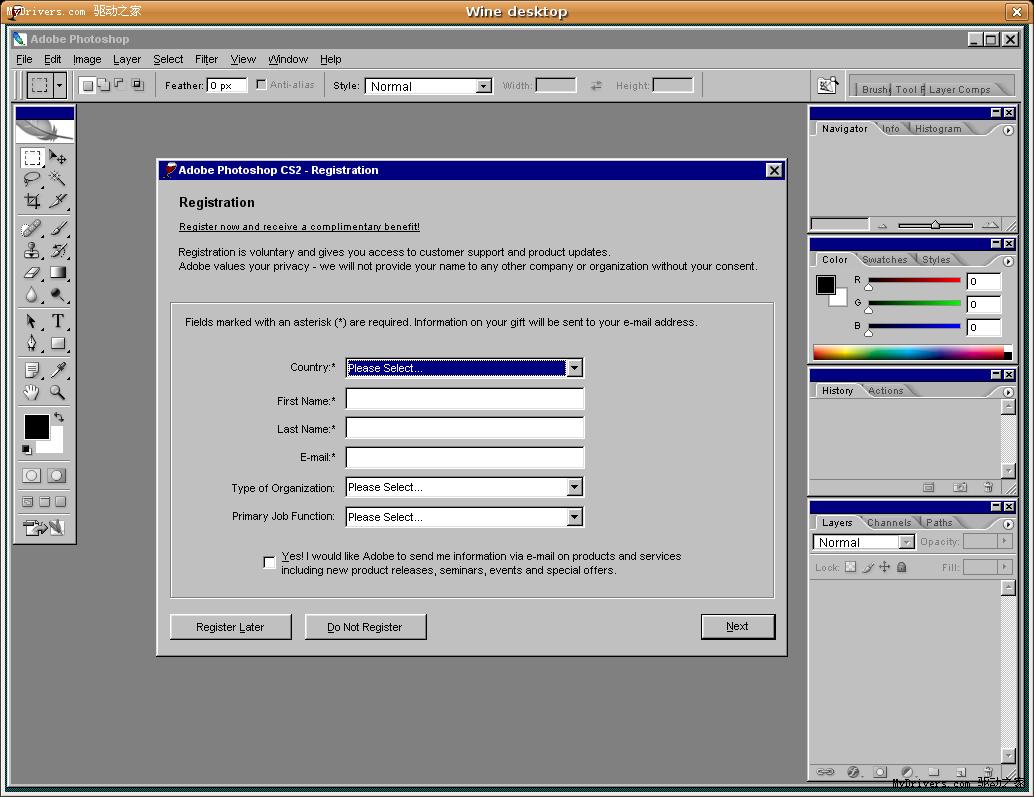
Task: Enable Intersect With Selection mode
Action: point(138,84)
